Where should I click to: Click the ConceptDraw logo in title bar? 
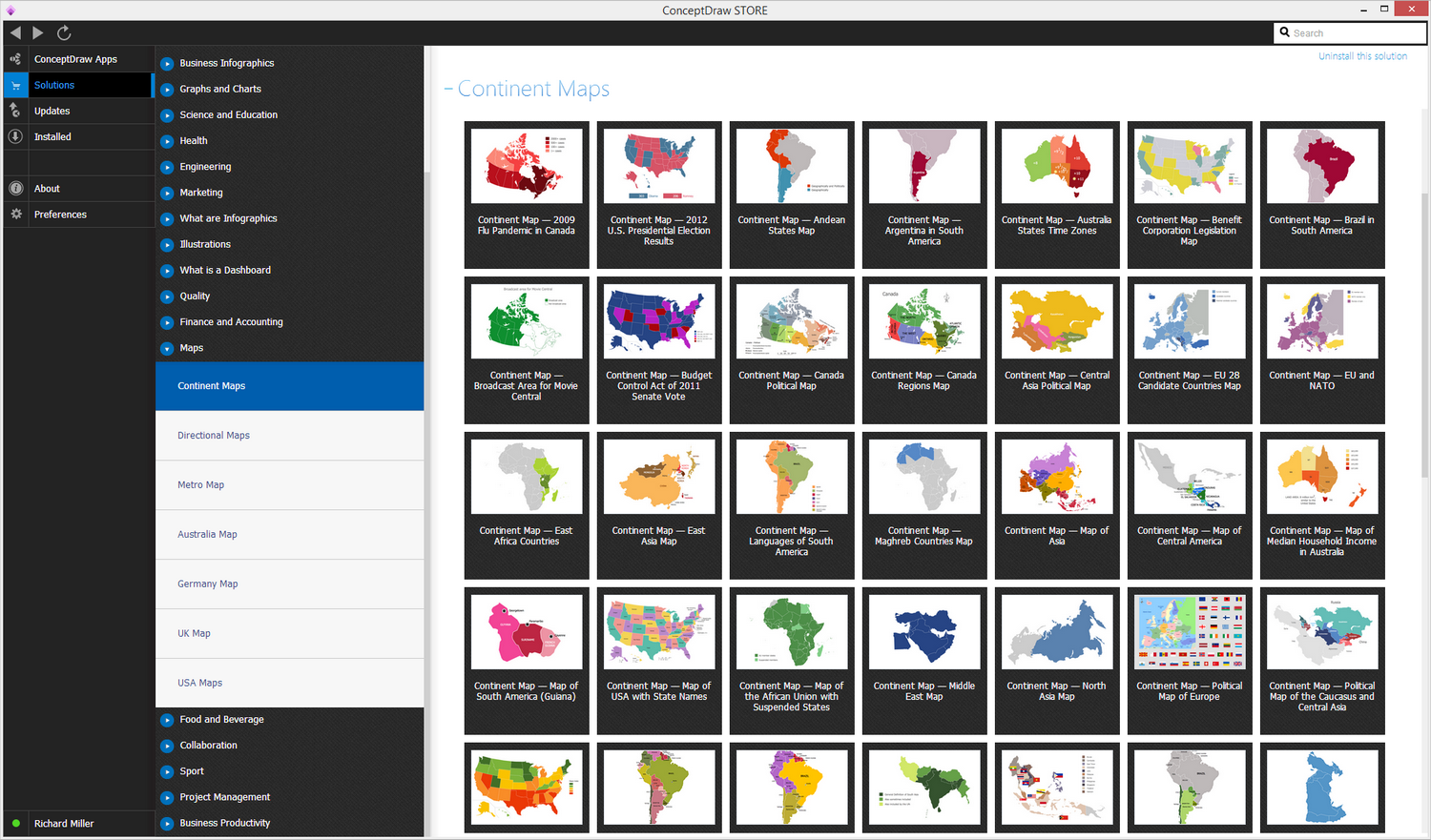click(x=10, y=10)
